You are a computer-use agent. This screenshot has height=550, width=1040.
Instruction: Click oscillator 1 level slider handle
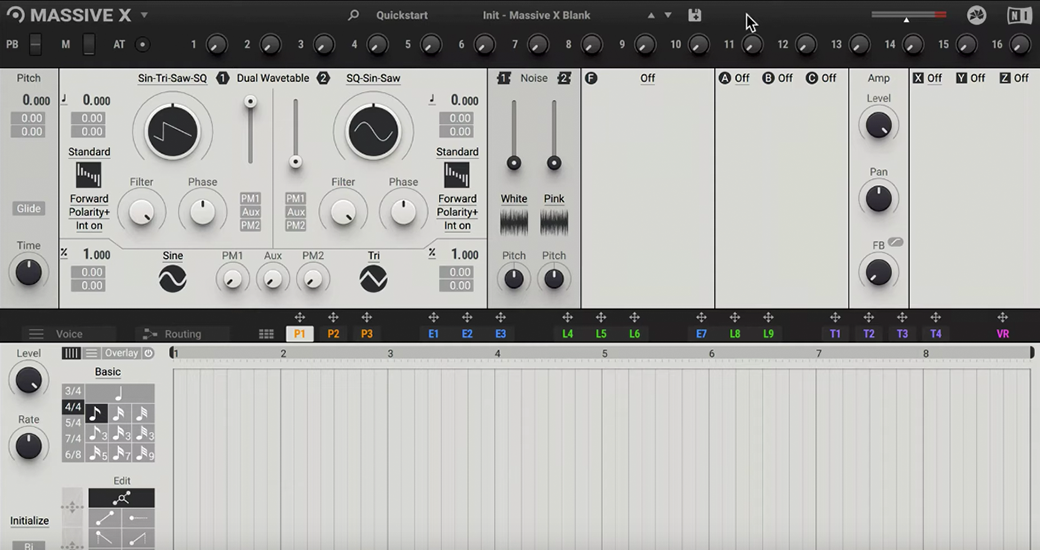click(x=250, y=102)
